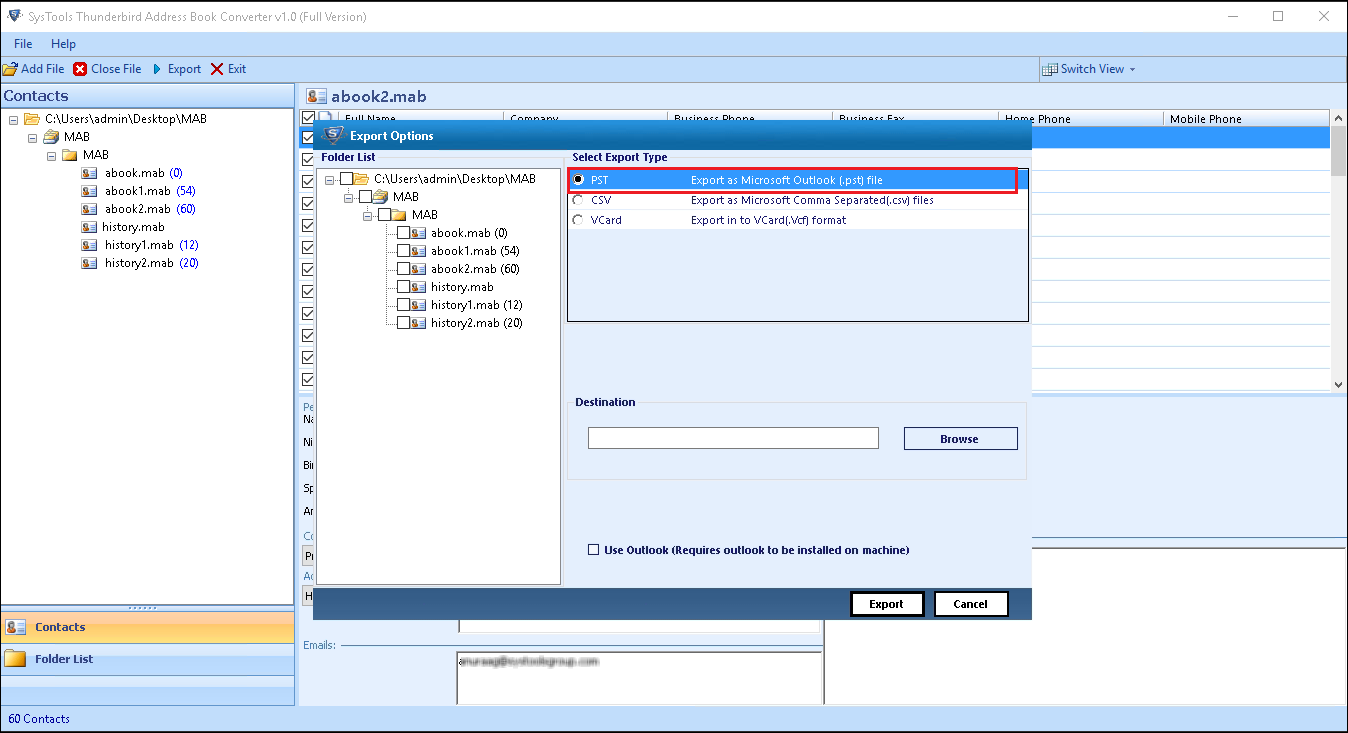
Task: Click abook.mab (0) icon in Folder List
Action: [x=419, y=233]
